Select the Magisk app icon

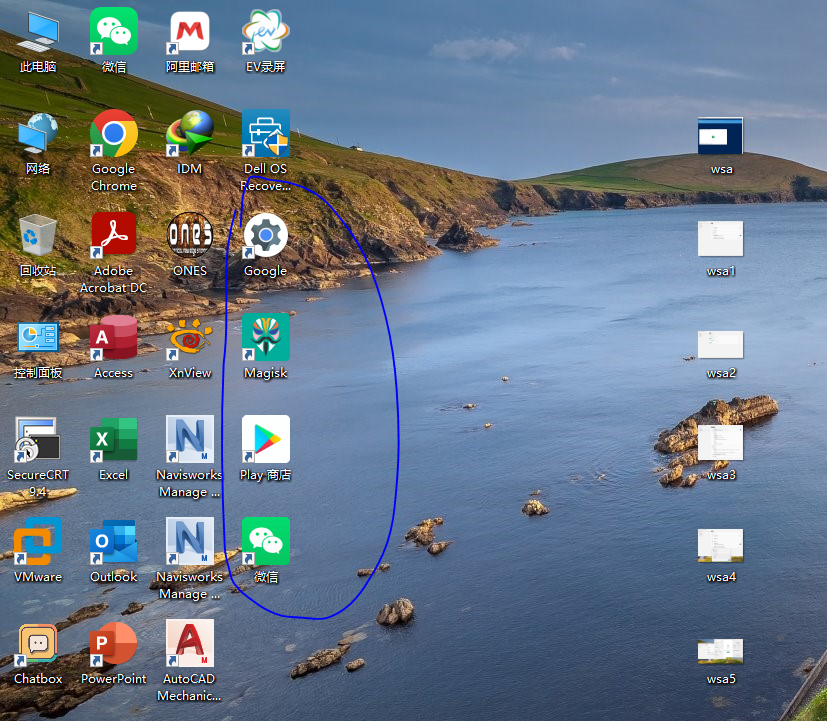265,339
